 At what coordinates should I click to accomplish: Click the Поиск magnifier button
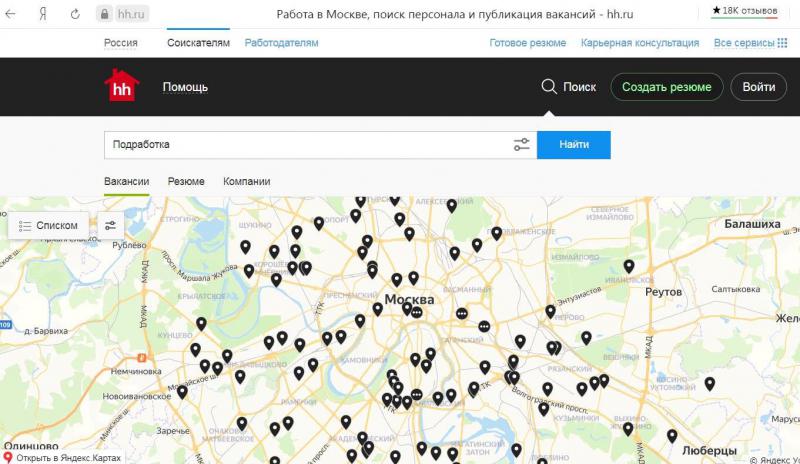pos(569,87)
